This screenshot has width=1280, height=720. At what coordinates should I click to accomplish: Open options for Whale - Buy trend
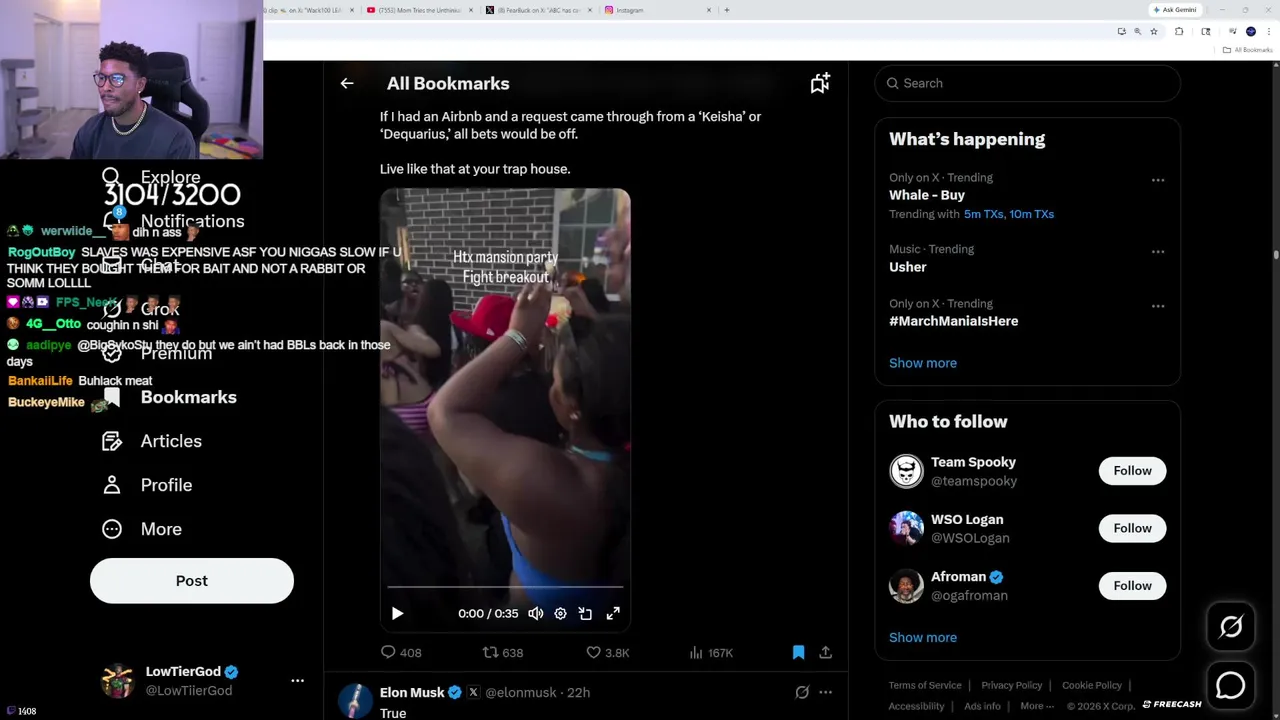tap(1158, 180)
